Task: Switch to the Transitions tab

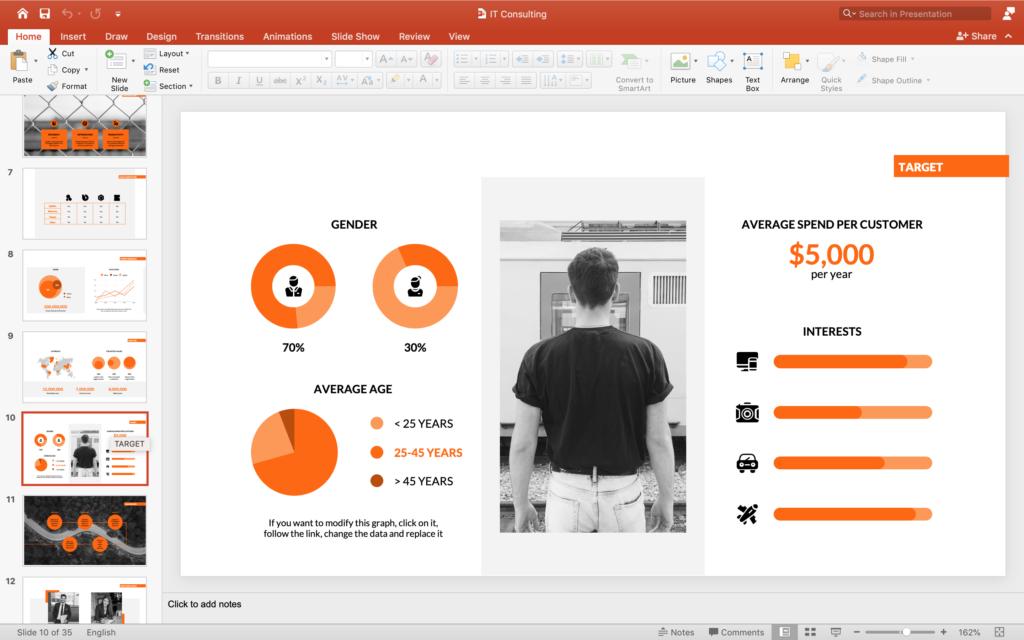Action: (219, 37)
